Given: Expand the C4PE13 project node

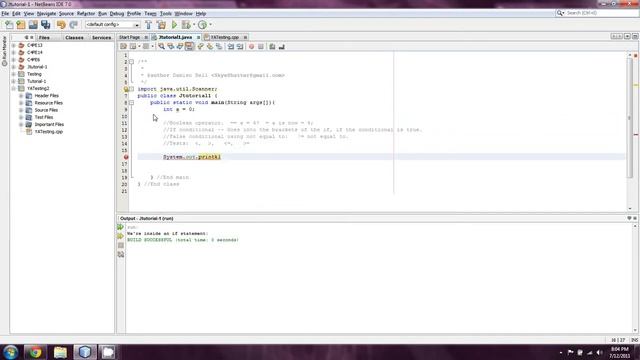Looking at the screenshot, I should (x=13, y=45).
